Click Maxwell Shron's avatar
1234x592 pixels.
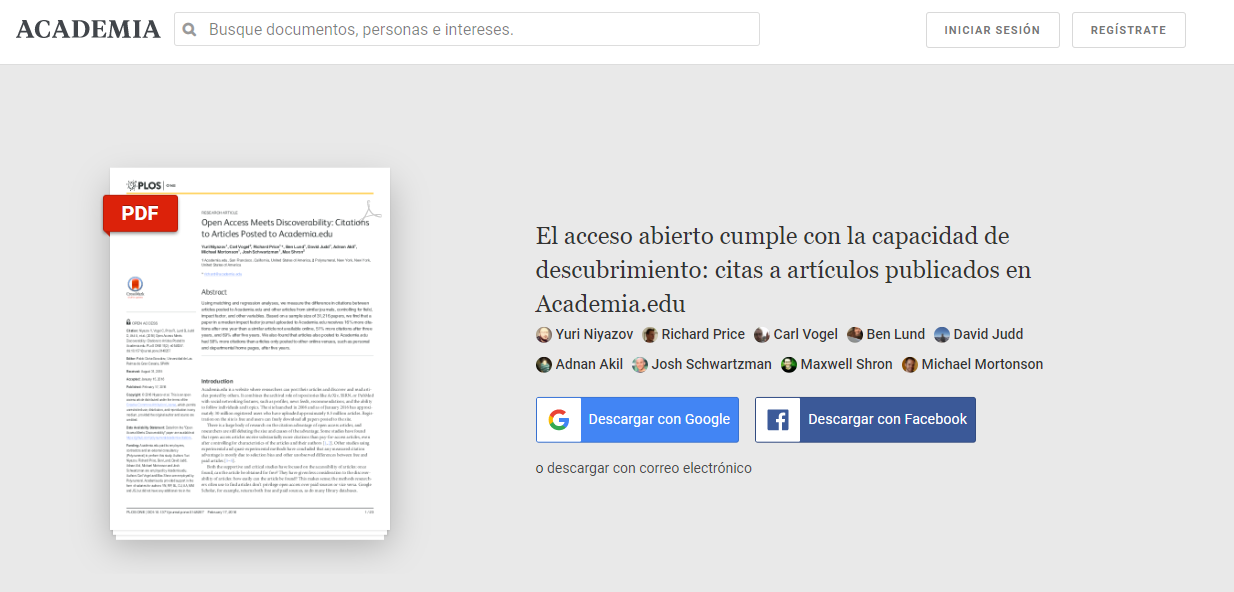pos(789,365)
